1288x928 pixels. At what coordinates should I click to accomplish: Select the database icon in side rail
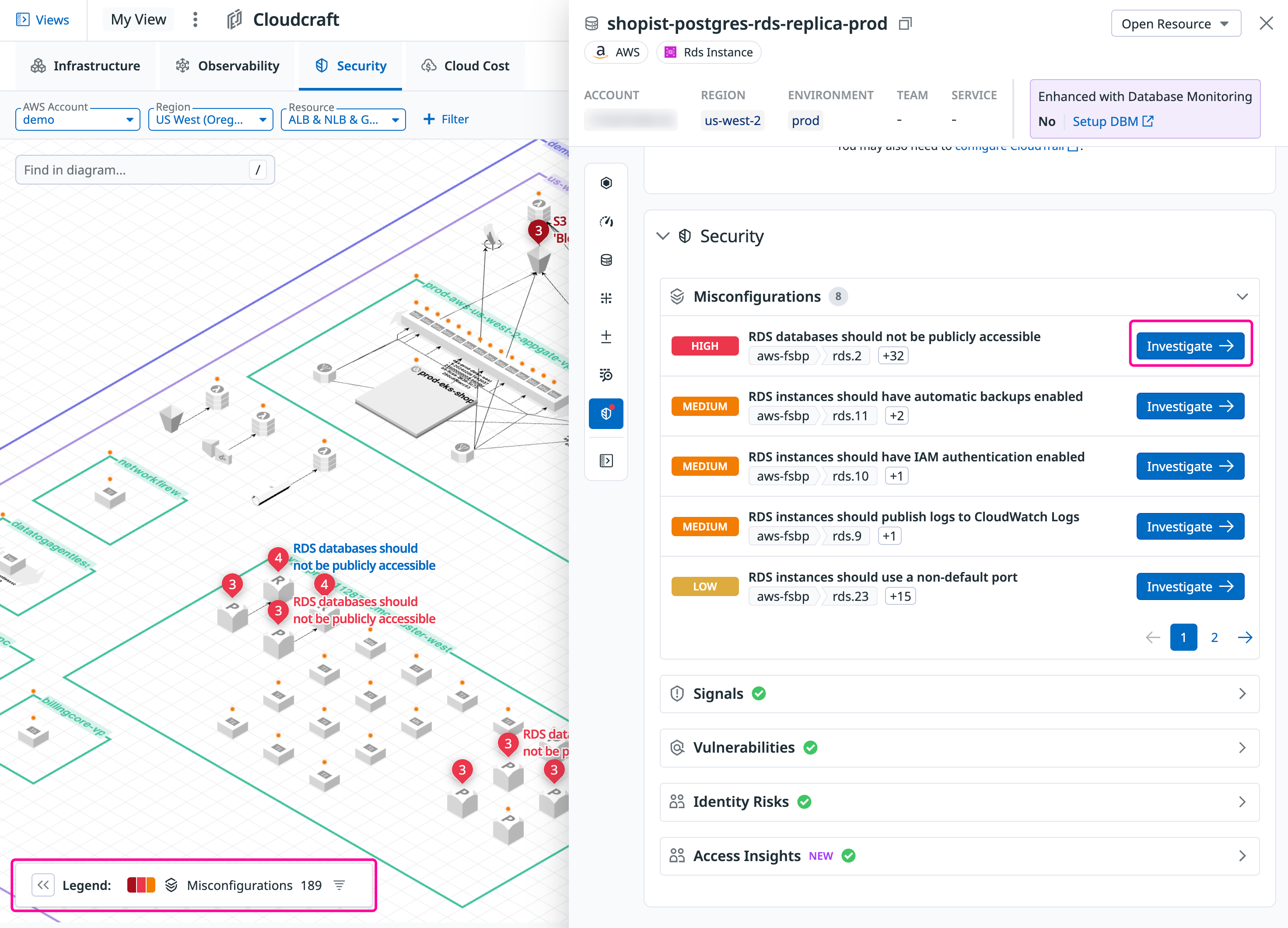pos(606,260)
